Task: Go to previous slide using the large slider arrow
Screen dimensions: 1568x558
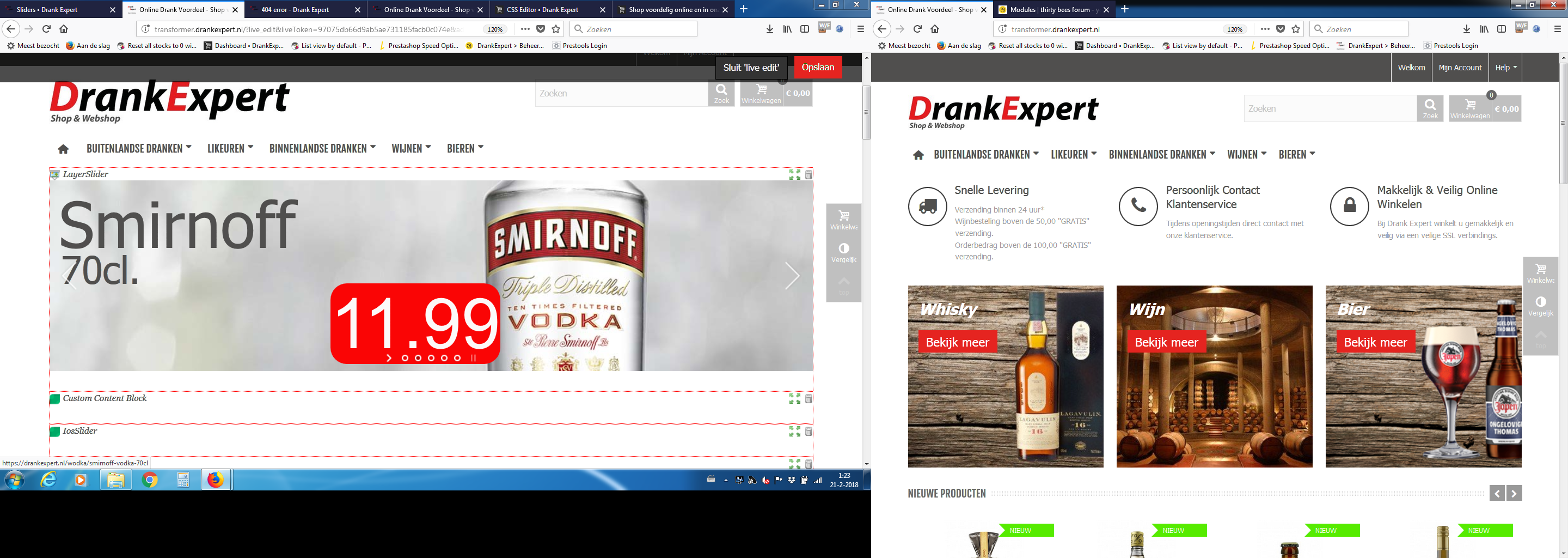Action: (x=69, y=276)
